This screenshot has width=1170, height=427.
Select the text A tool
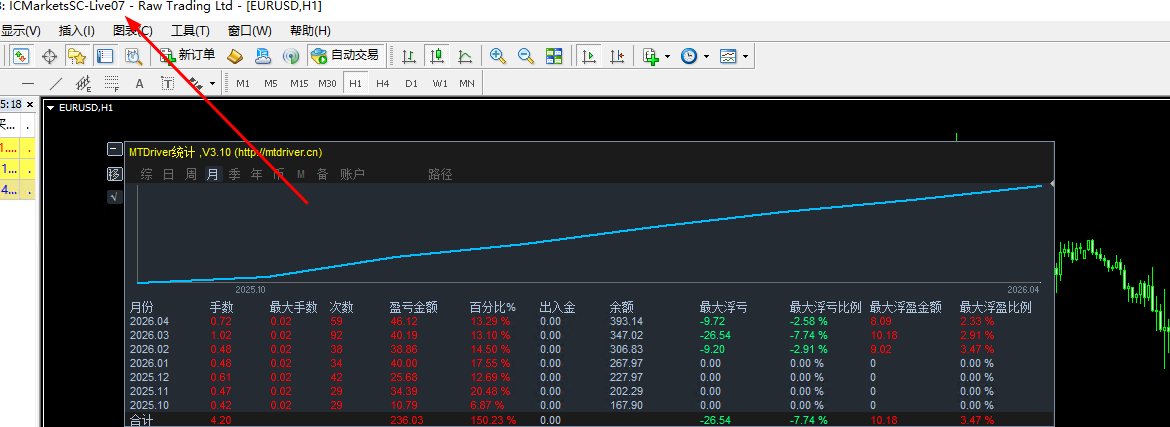pos(140,84)
